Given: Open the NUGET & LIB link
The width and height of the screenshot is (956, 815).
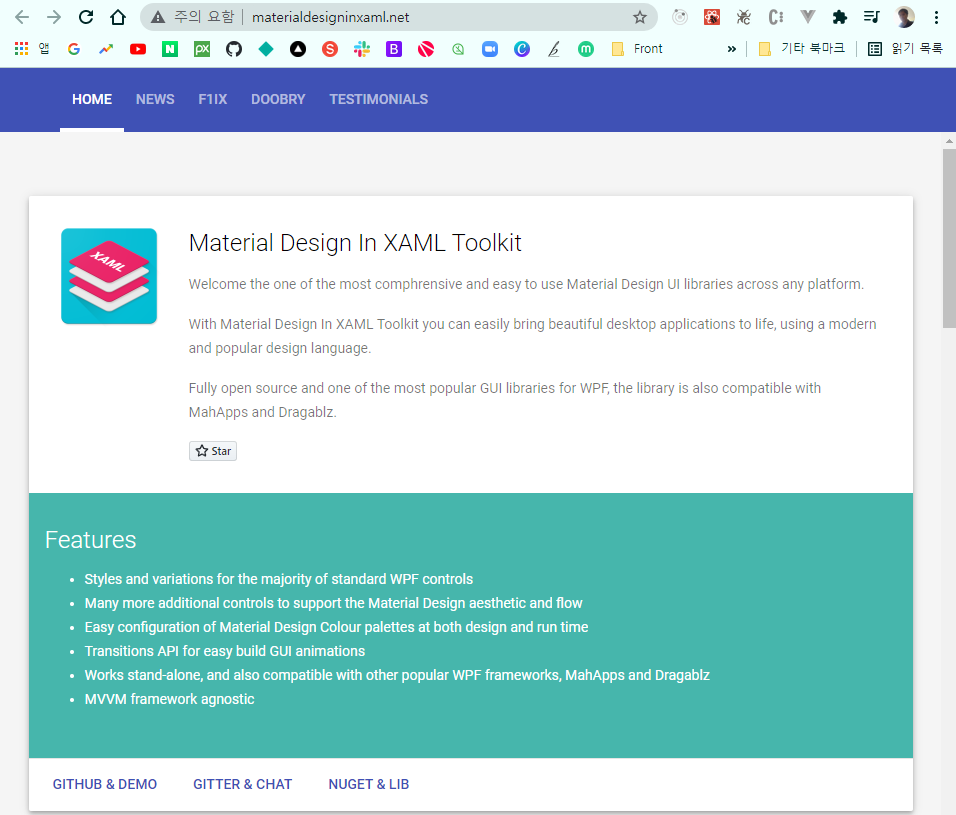Looking at the screenshot, I should [369, 785].
